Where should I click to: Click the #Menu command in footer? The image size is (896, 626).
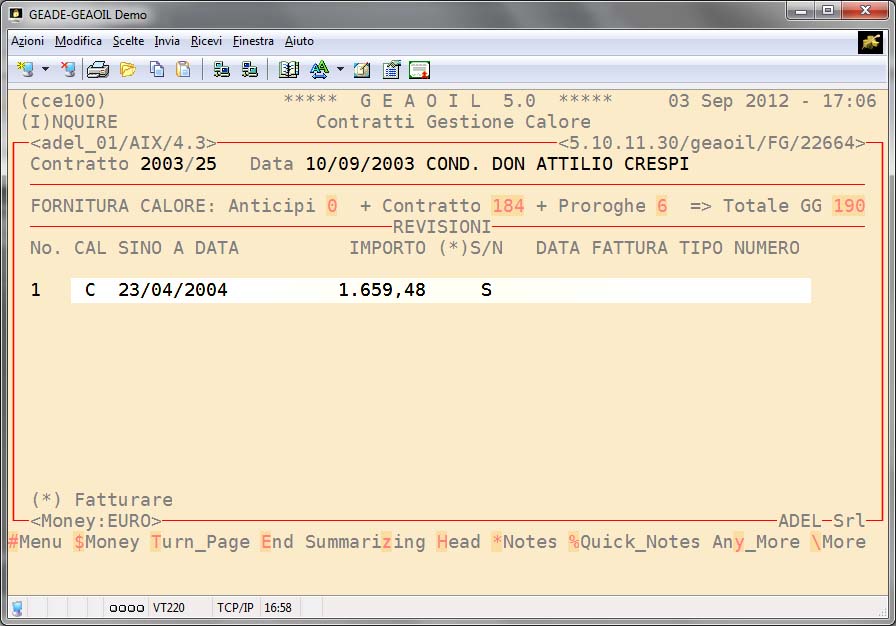pos(35,542)
